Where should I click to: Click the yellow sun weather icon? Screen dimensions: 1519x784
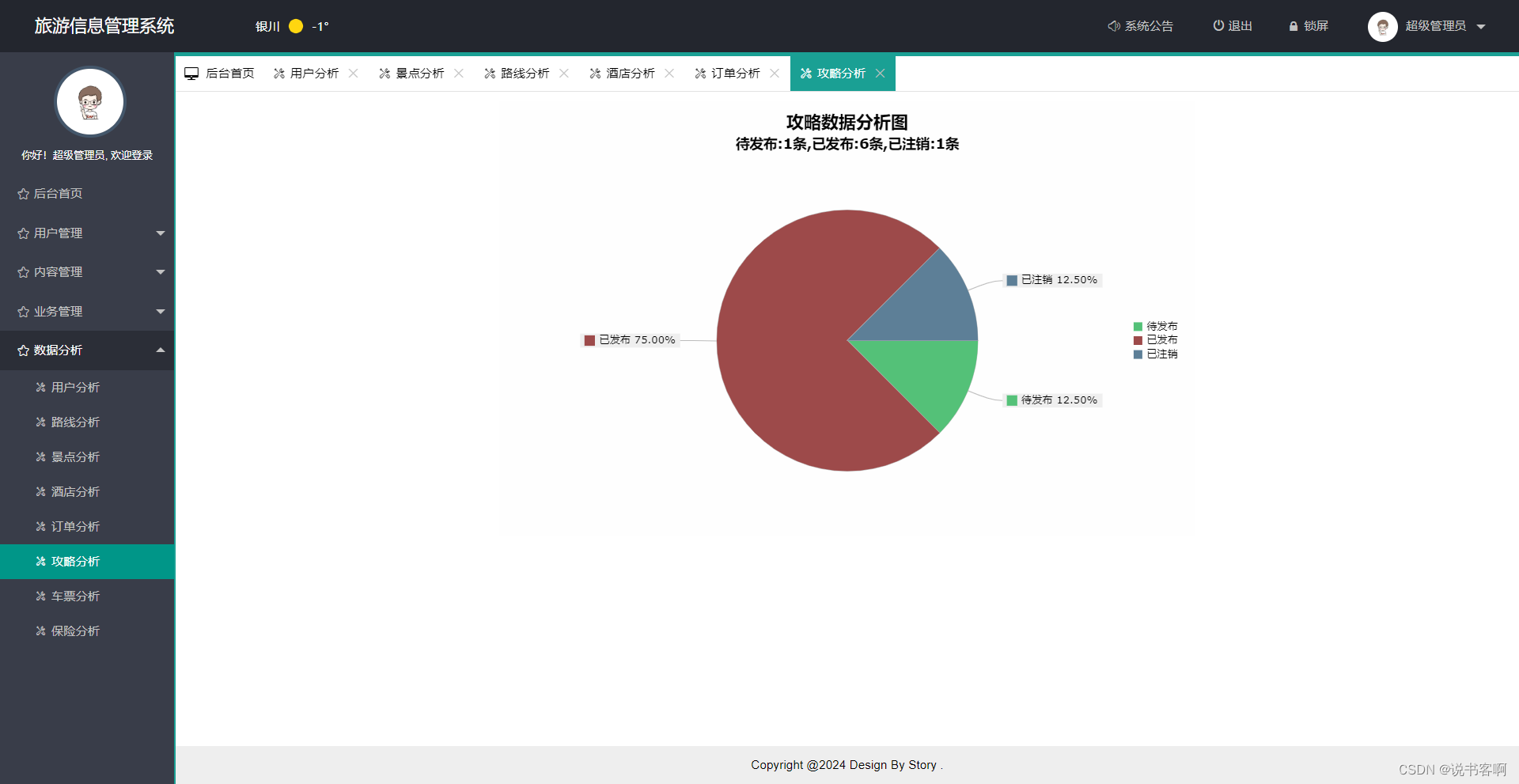[296, 26]
